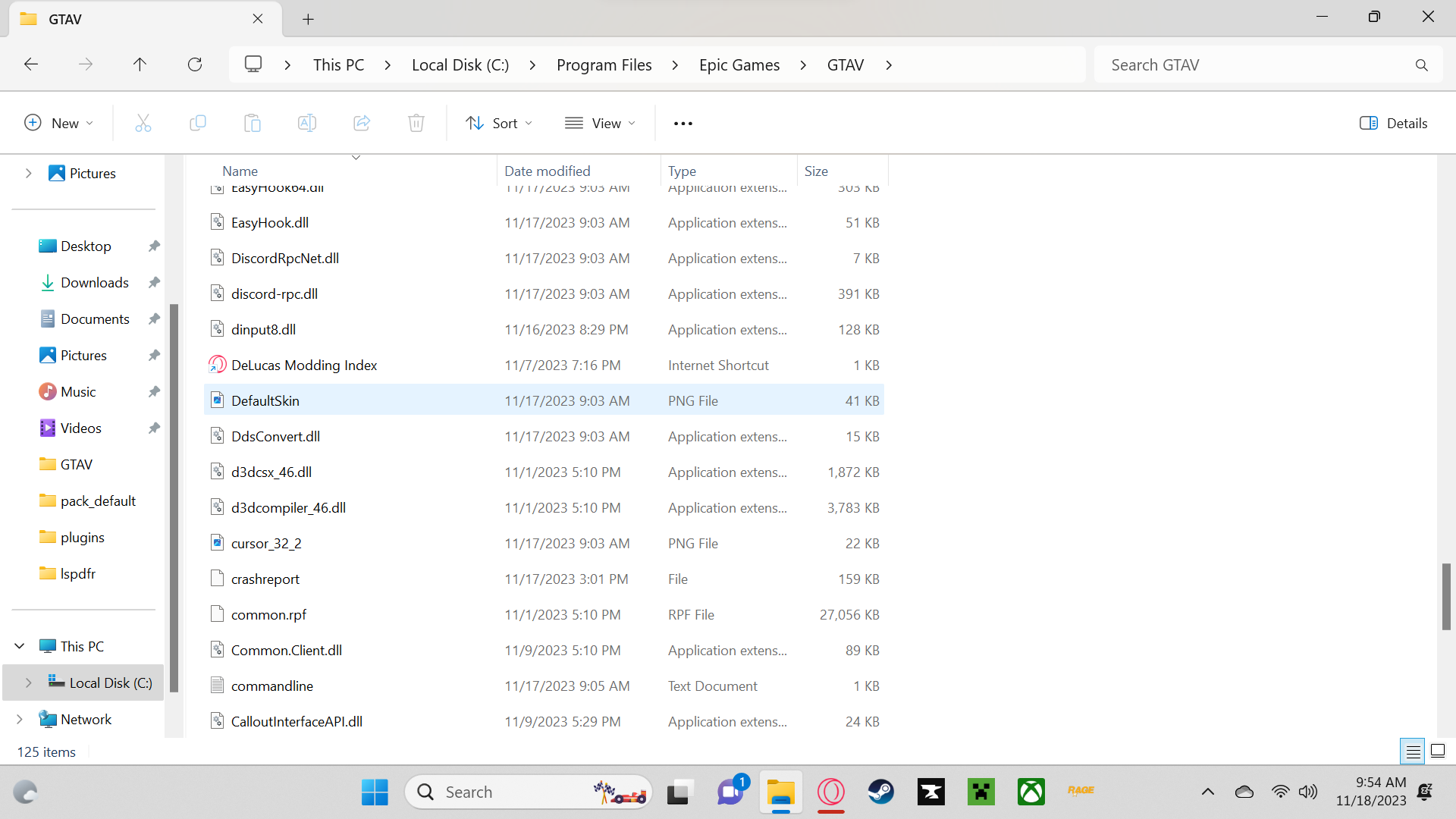1456x819 pixels.
Task: Sort by Date modified column header
Action: (x=547, y=171)
